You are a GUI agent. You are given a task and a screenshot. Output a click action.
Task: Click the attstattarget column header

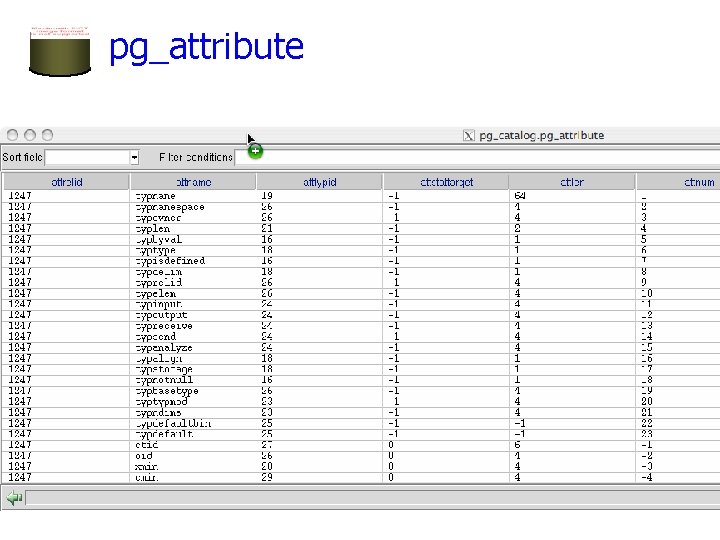coord(446,182)
